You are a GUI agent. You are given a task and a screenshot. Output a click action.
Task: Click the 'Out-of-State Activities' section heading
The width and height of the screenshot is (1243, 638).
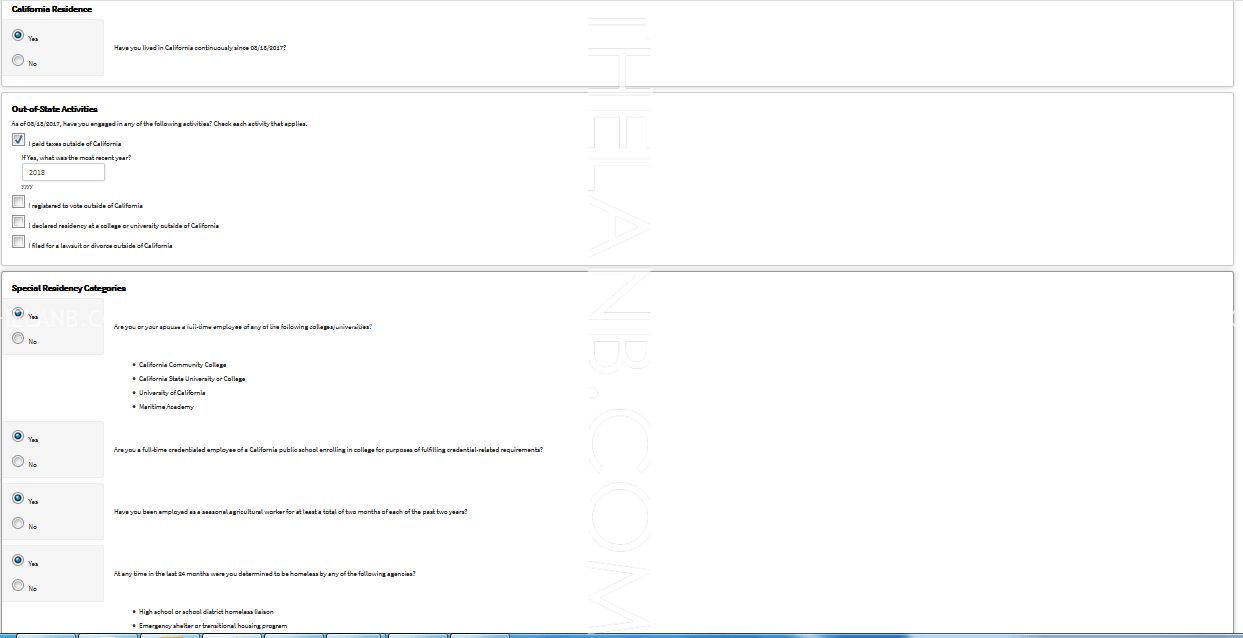pos(54,109)
